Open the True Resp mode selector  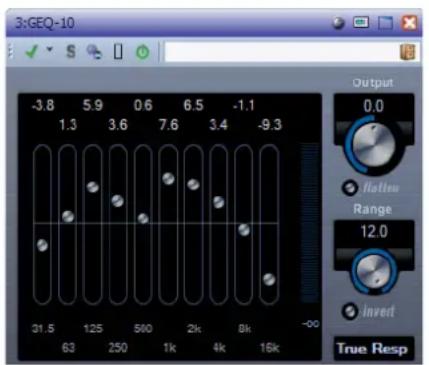point(374,349)
